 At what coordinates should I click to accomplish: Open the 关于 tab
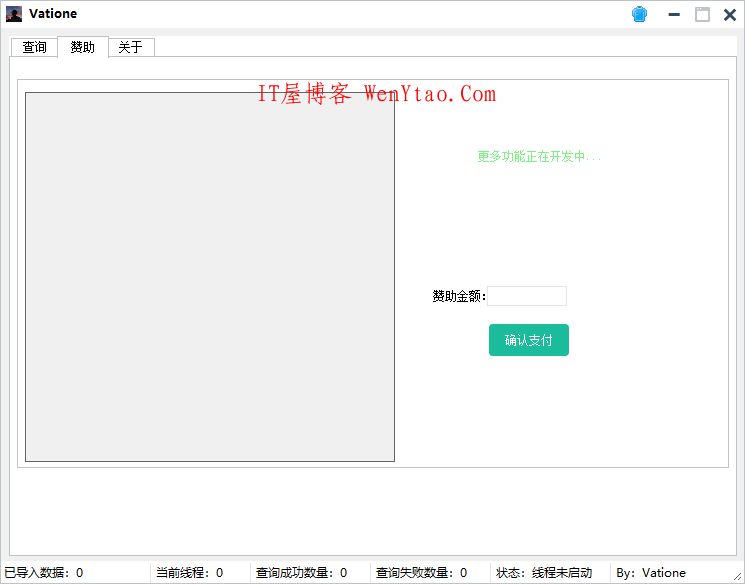(x=131, y=47)
